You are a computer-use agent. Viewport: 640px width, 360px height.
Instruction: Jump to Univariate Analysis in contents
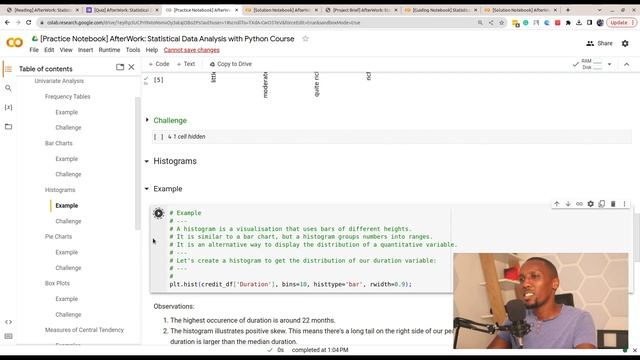pyautogui.click(x=59, y=81)
